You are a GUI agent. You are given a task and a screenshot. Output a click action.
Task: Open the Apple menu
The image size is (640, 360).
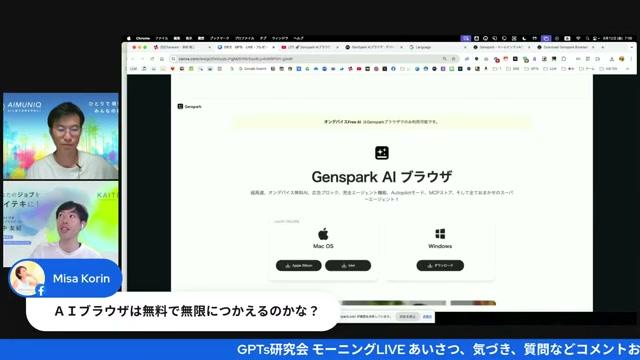(x=129, y=38)
